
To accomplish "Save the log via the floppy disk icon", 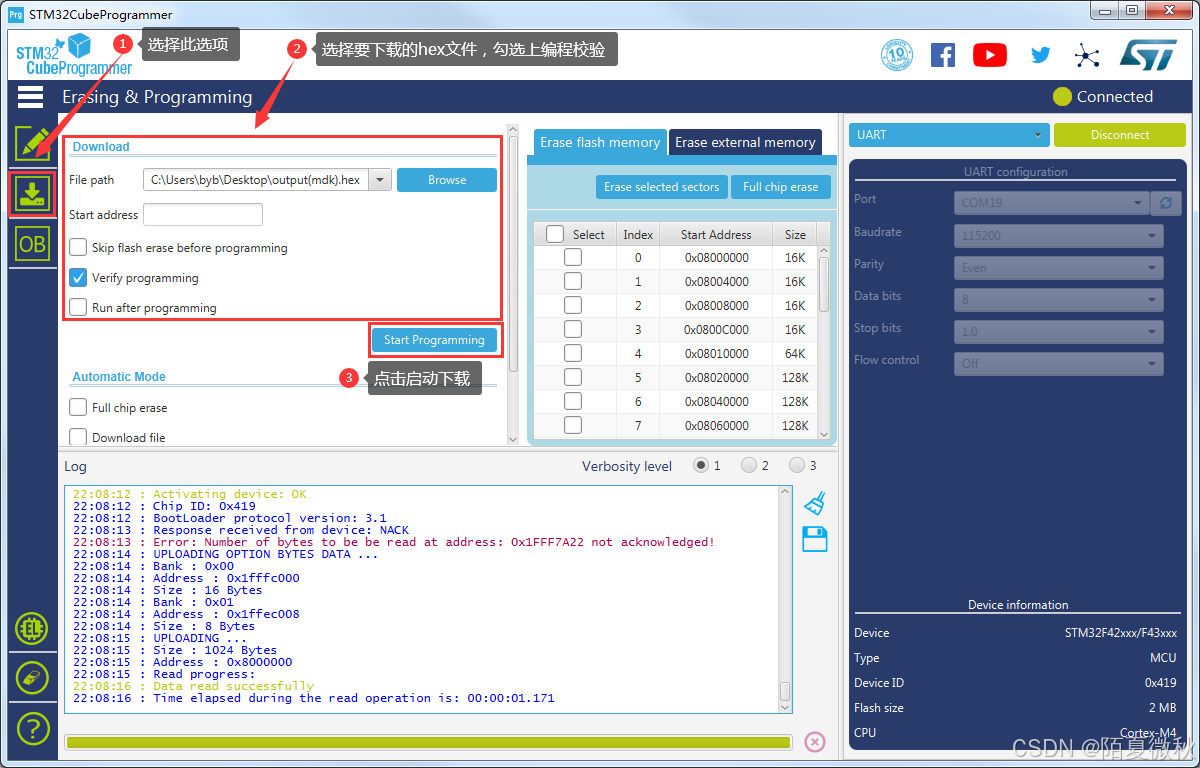I will pyautogui.click(x=814, y=538).
